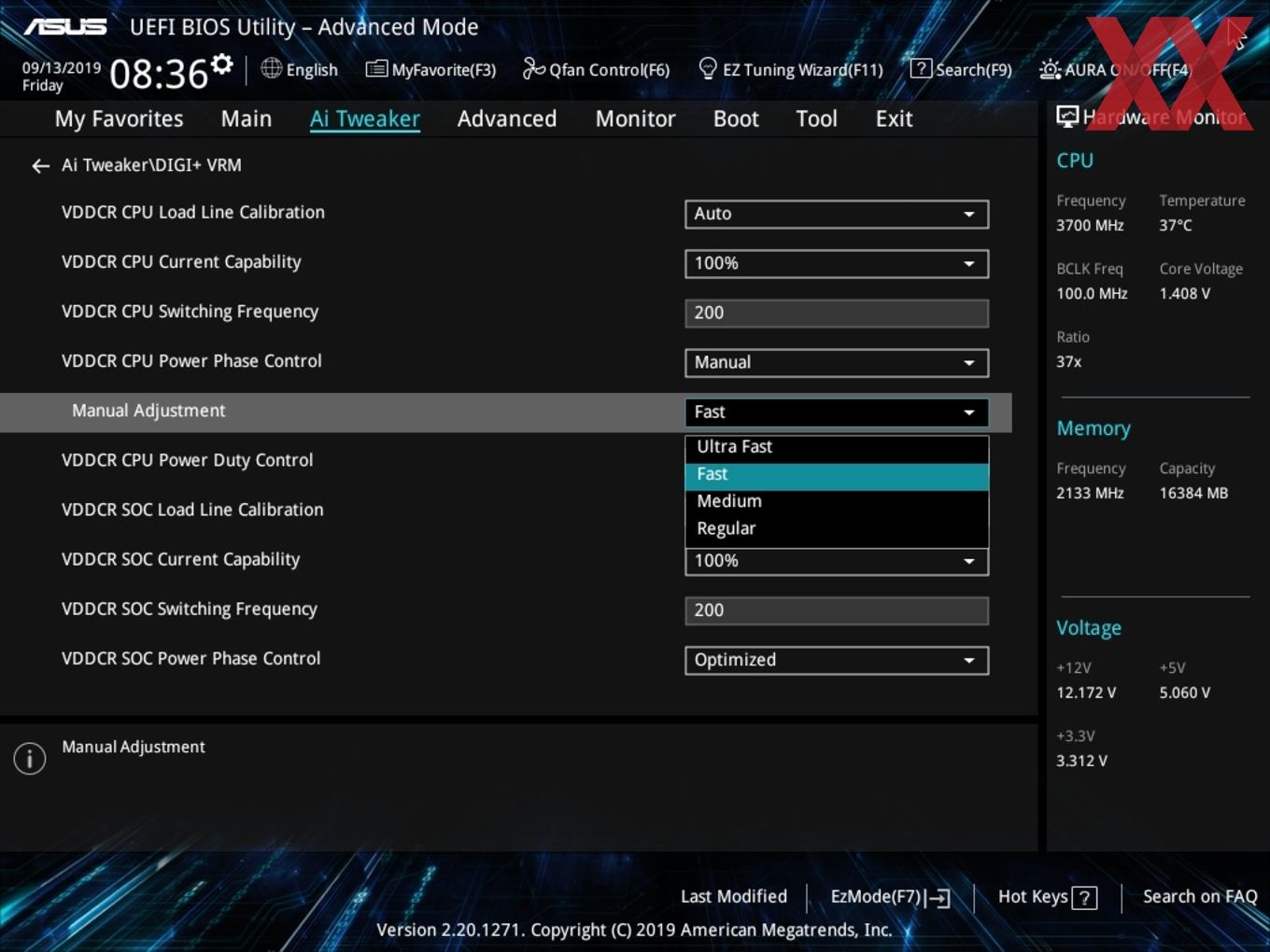The height and width of the screenshot is (952, 1270).
Task: Expand VDDCR SOC Power Phase Control dropdown
Action: 837,660
